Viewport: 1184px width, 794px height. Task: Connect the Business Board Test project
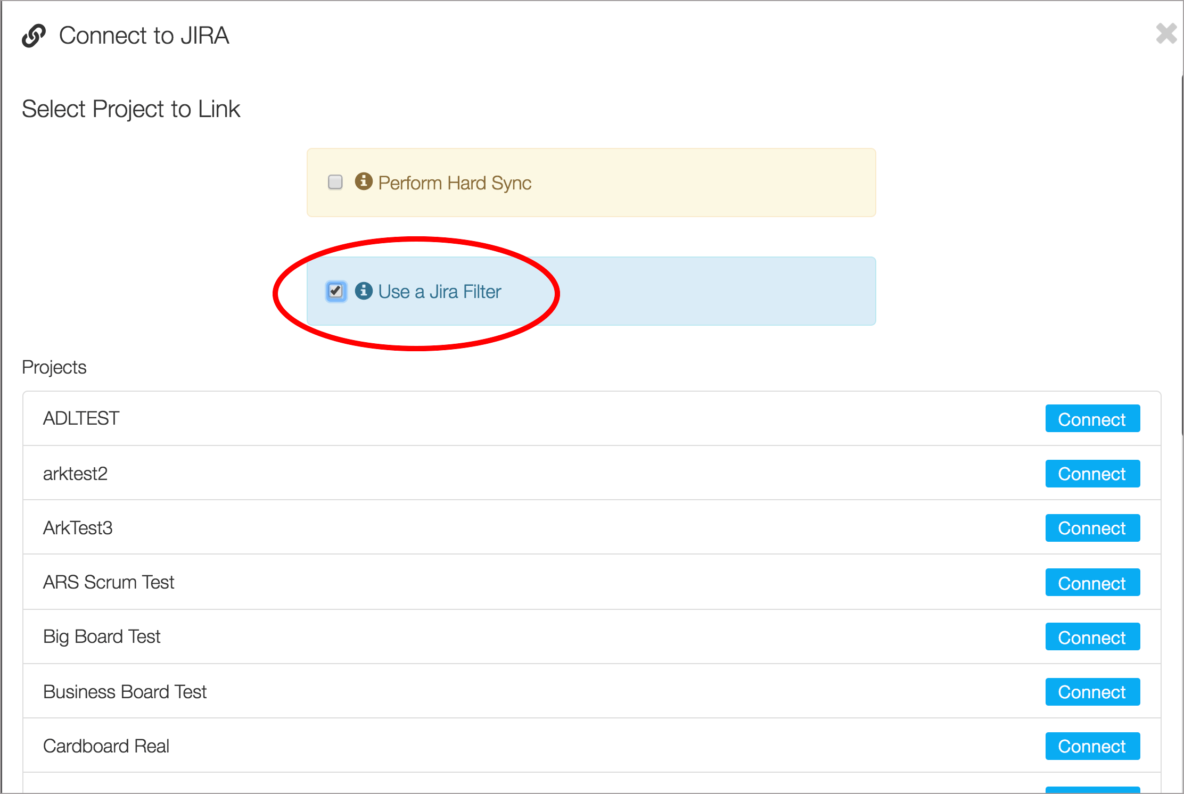click(1092, 691)
